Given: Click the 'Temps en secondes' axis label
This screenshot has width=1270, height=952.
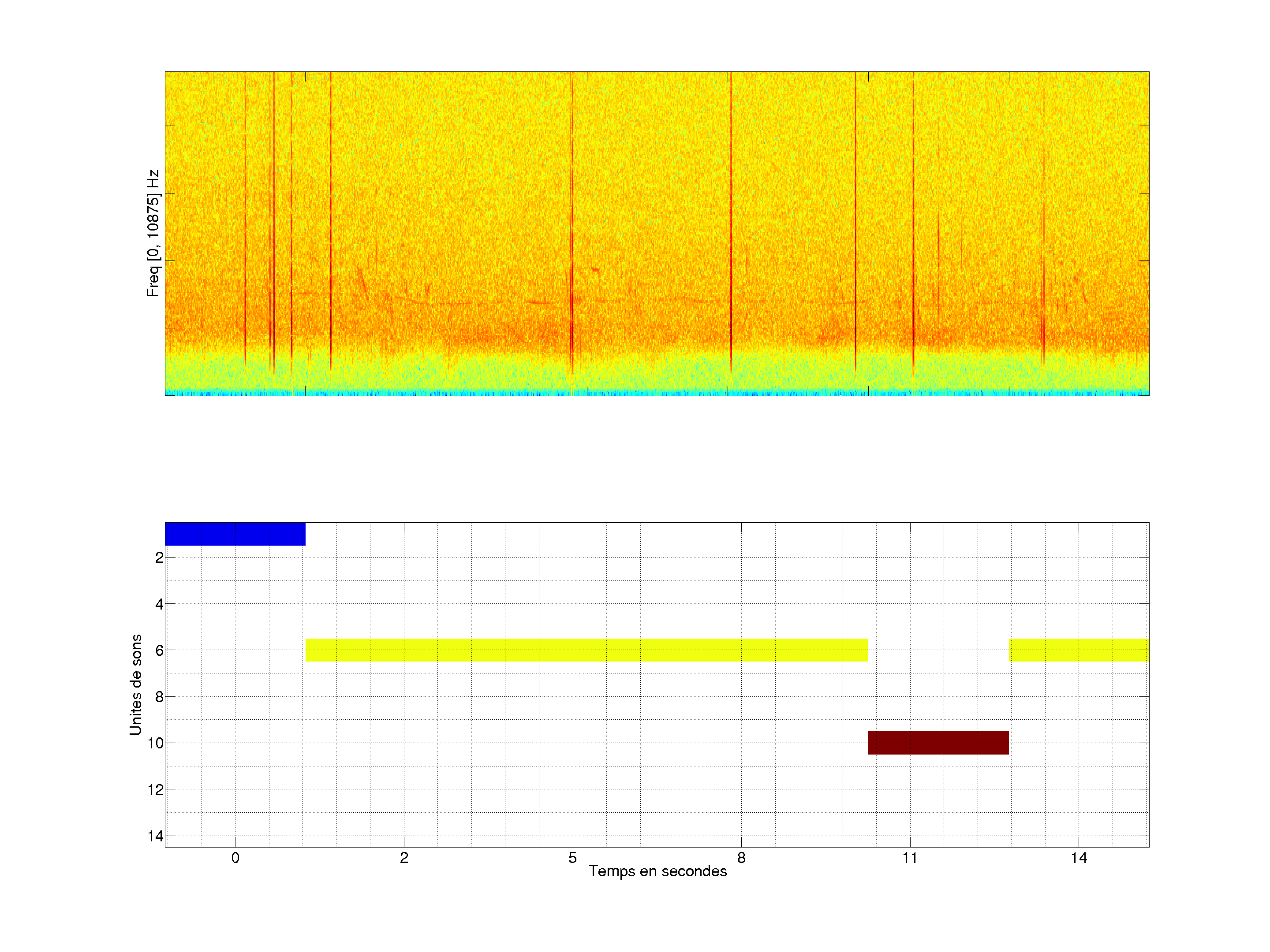Looking at the screenshot, I should (x=657, y=871).
